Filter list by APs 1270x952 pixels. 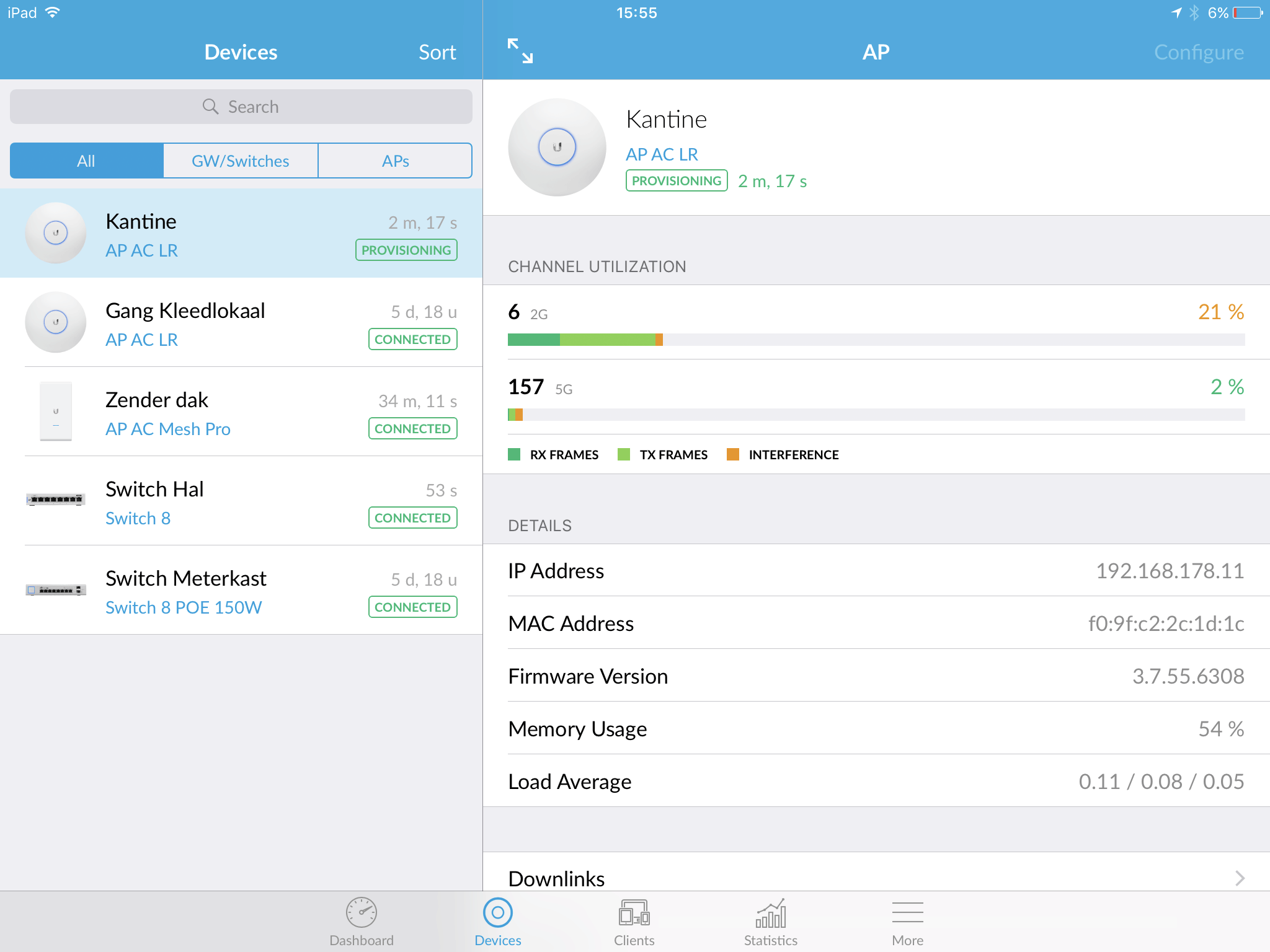point(395,161)
